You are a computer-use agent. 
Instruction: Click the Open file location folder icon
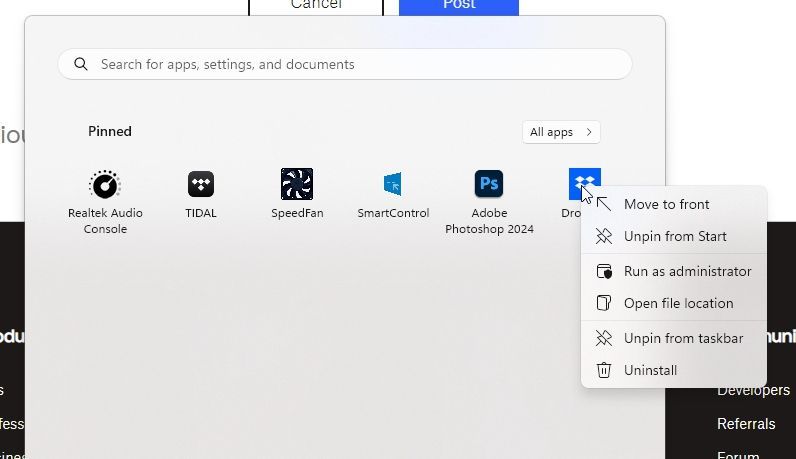point(604,303)
